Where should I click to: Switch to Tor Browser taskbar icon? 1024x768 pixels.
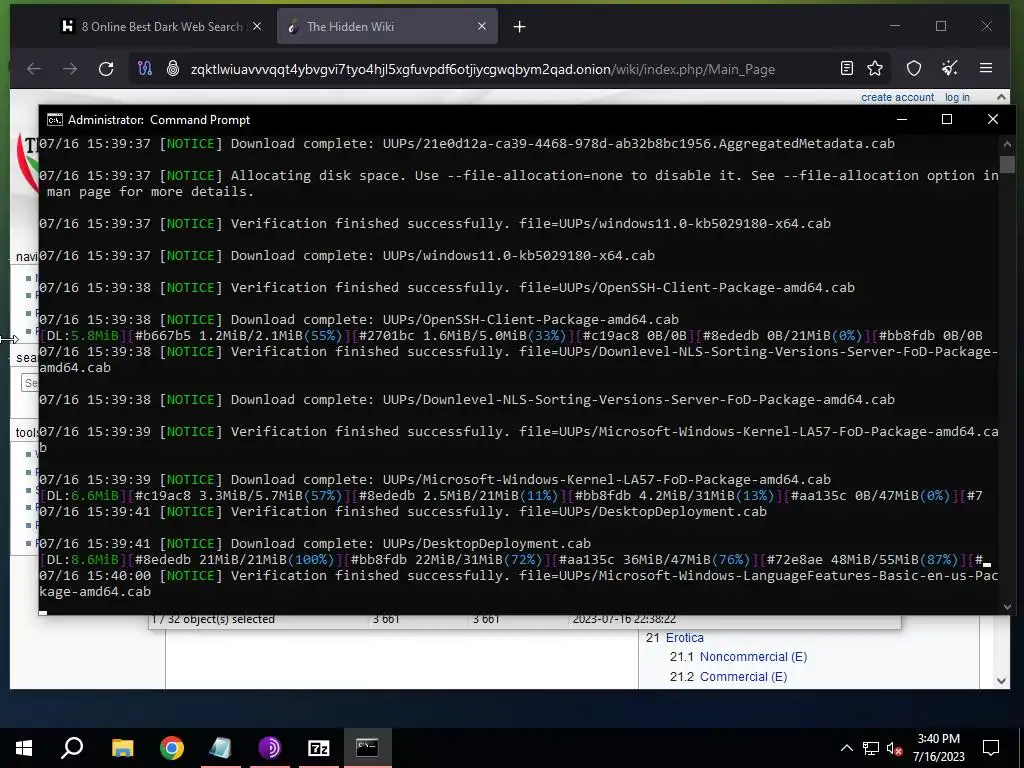tap(269, 748)
